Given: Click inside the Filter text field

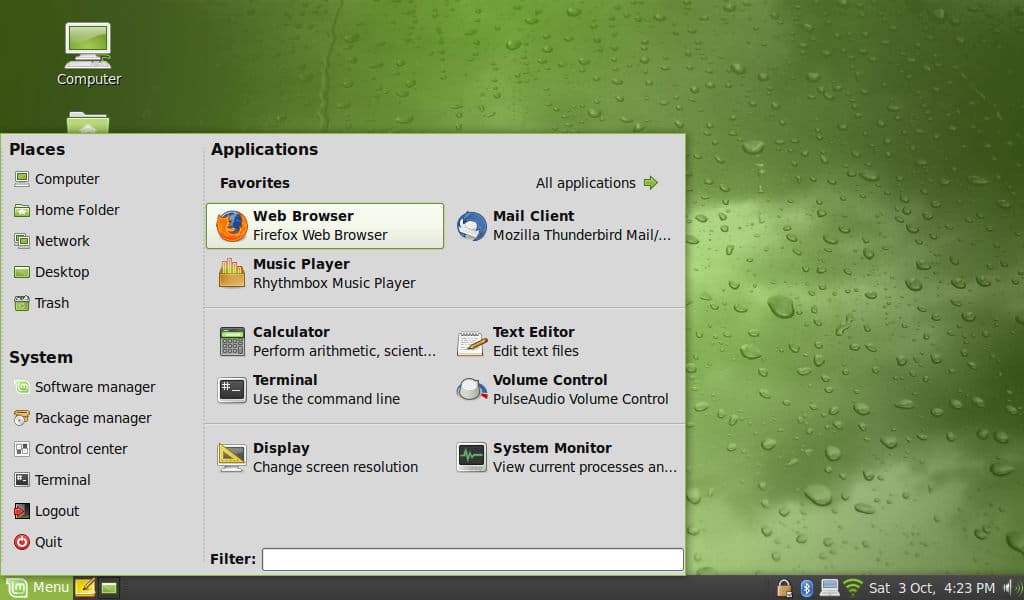Looking at the screenshot, I should [x=470, y=559].
